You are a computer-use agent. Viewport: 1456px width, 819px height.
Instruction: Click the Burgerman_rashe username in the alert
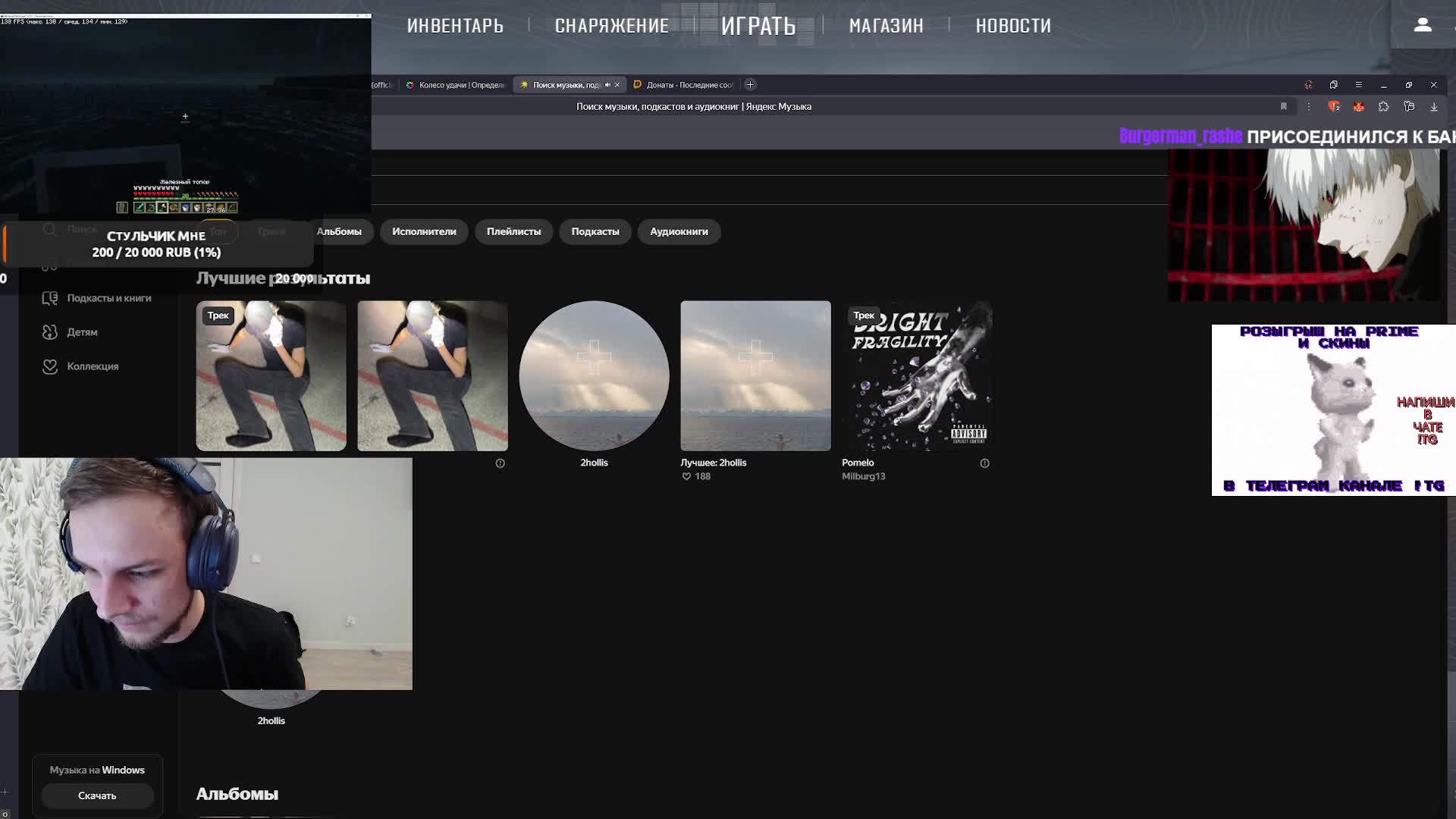pyautogui.click(x=1181, y=136)
